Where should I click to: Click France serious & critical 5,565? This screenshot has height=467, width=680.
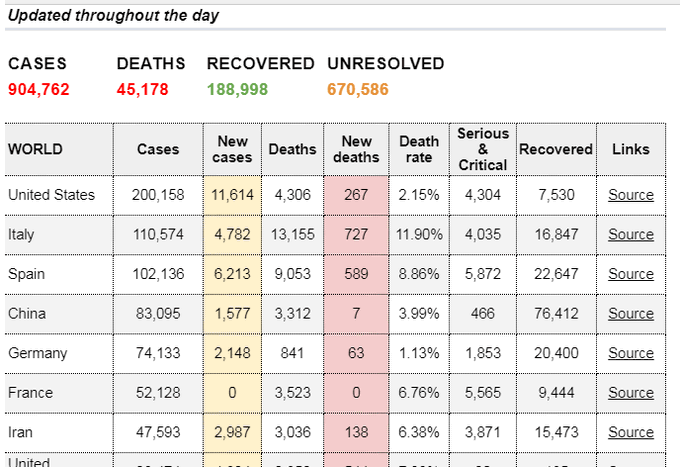tap(483, 393)
